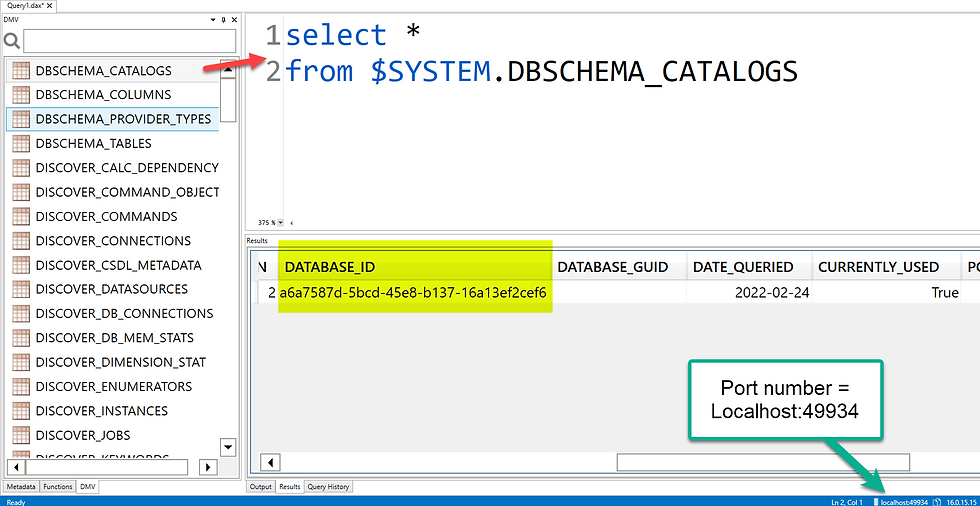Select the DBSCHEMA_CATALOGS table icon
Image resolution: width=980 pixels, height=506 pixels.
click(x=21, y=71)
